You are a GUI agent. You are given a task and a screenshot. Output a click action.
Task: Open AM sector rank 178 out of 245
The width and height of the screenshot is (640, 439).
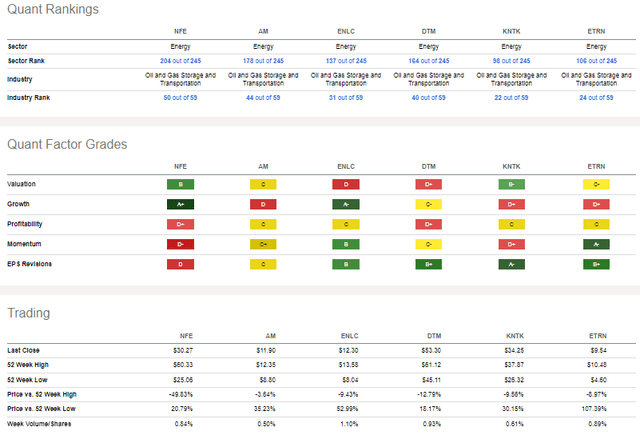pos(263,61)
